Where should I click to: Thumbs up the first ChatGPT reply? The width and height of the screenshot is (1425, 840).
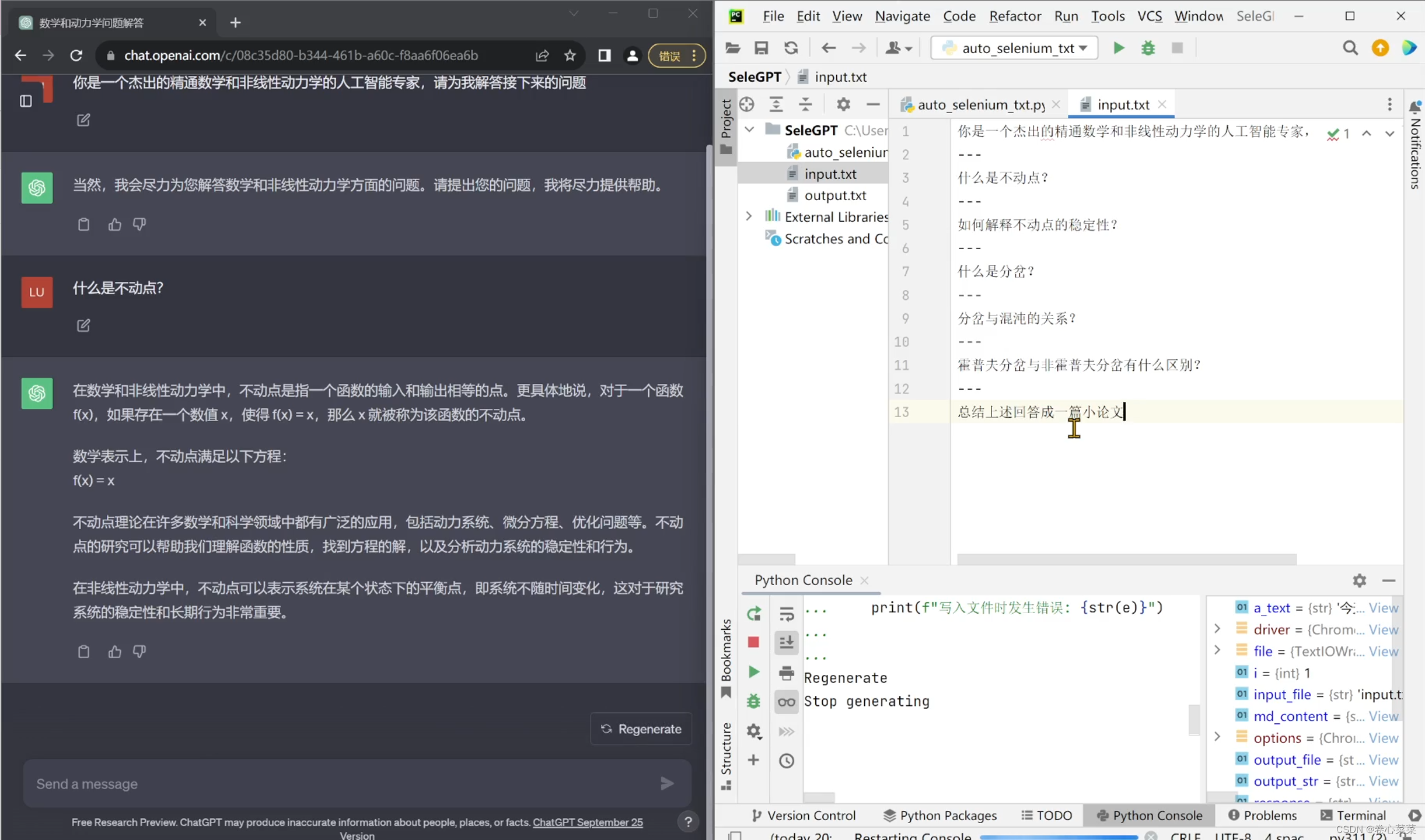click(114, 224)
